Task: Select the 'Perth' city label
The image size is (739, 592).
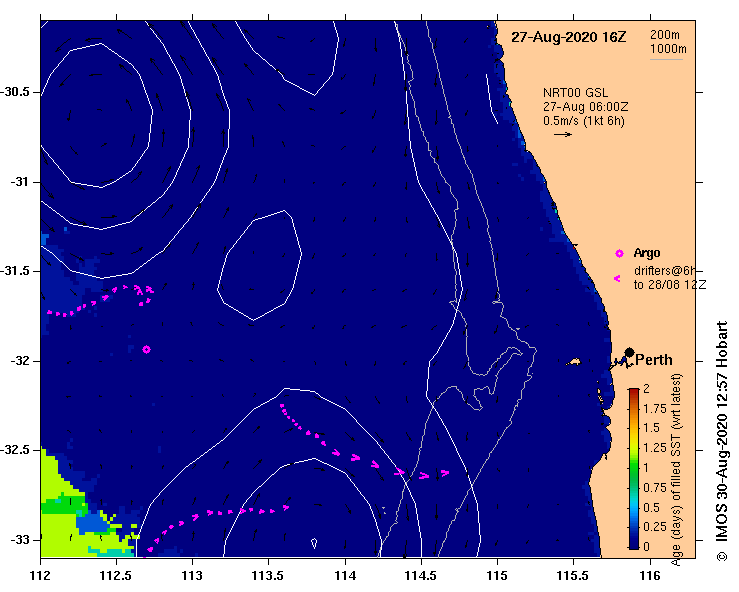Action: coord(654,361)
